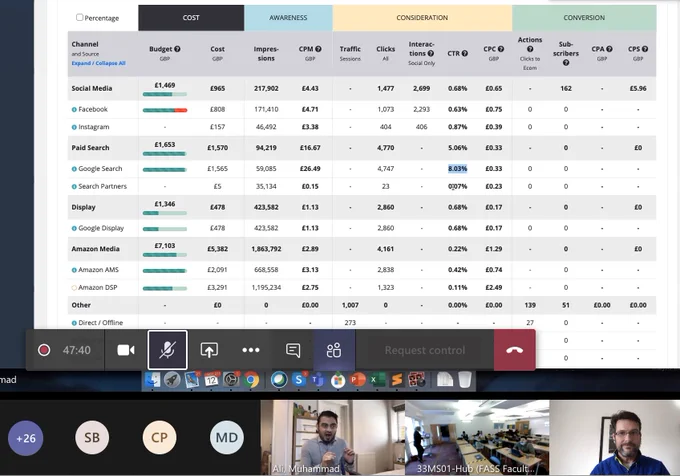
Task: Expand the Facebook source row
Action: point(74,110)
